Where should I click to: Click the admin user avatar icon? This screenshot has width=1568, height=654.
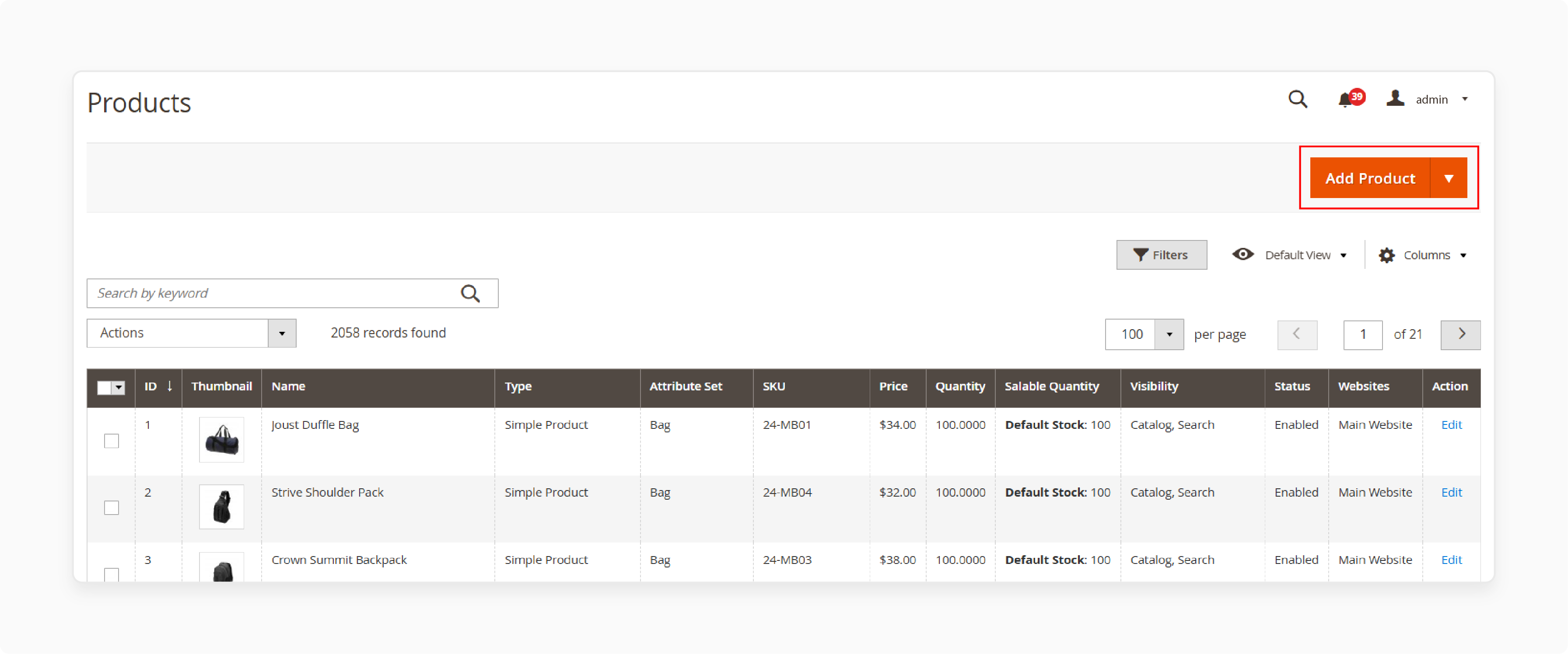point(1394,98)
